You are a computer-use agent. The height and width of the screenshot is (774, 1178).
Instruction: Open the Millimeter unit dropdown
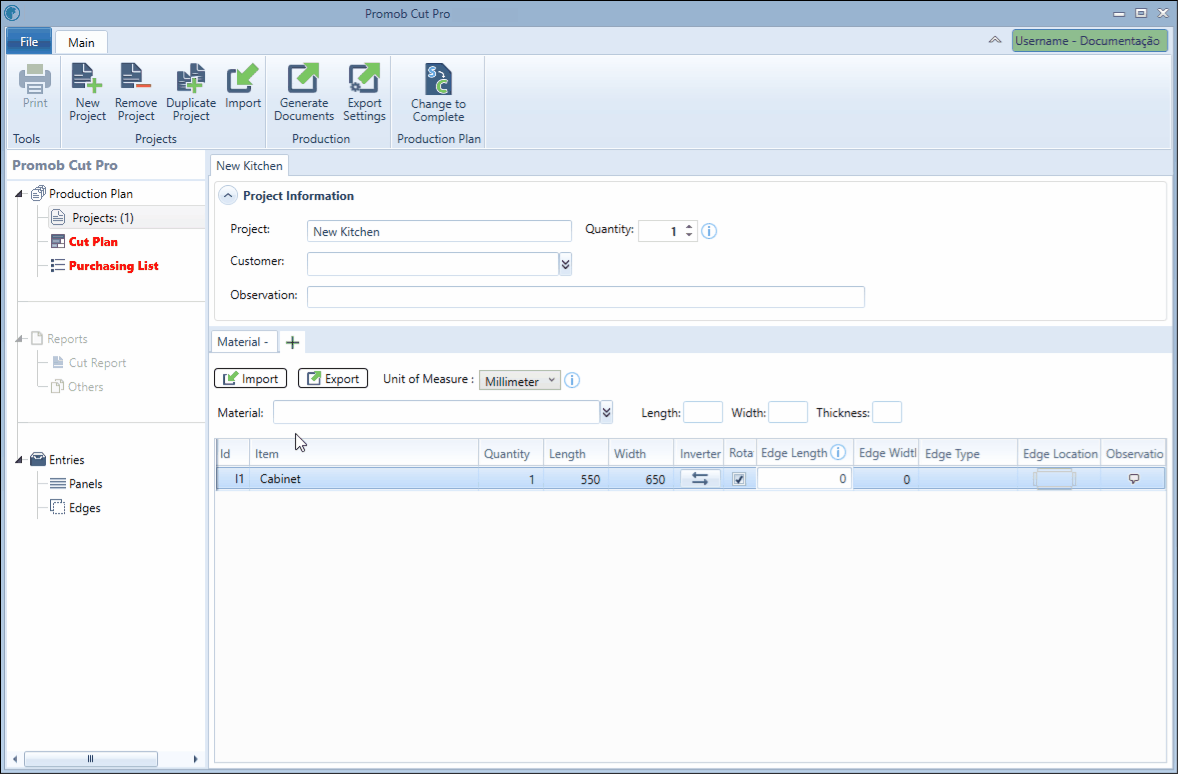520,381
